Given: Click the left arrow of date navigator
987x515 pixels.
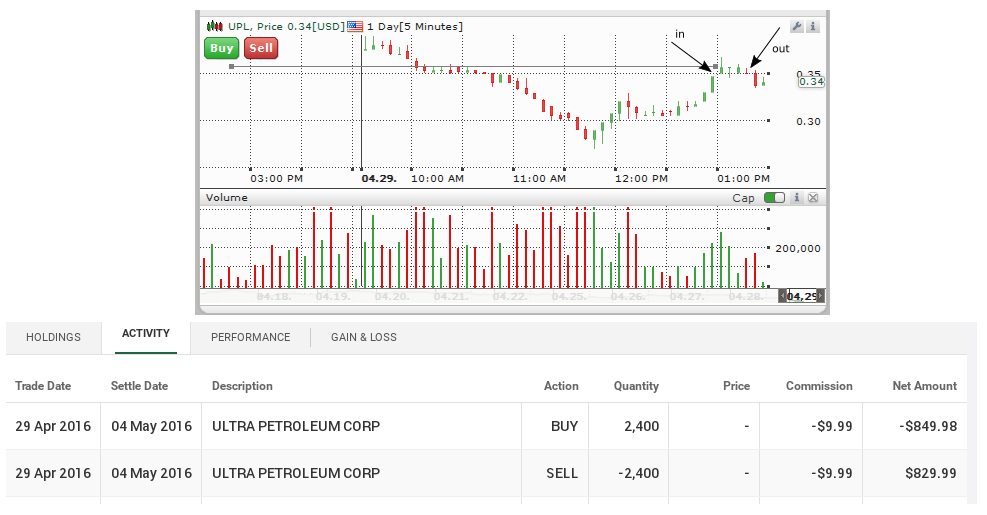Looking at the screenshot, I should click(783, 296).
